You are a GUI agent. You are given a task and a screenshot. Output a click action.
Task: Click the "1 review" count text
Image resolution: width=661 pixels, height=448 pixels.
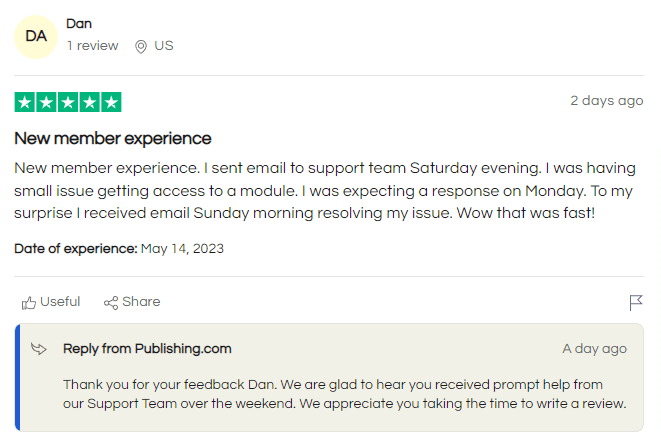[92, 46]
